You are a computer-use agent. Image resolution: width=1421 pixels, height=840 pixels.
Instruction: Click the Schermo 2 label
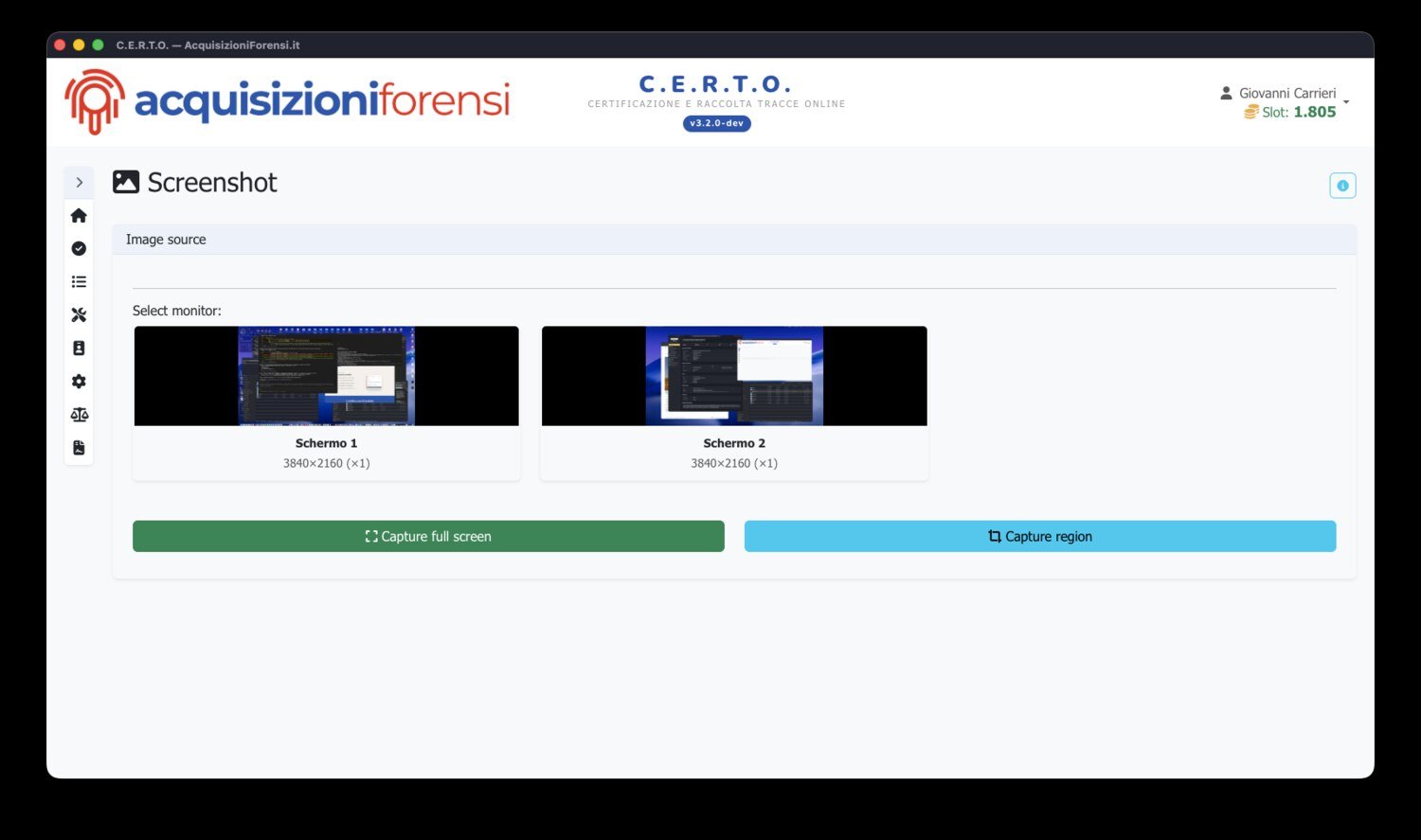click(x=734, y=443)
